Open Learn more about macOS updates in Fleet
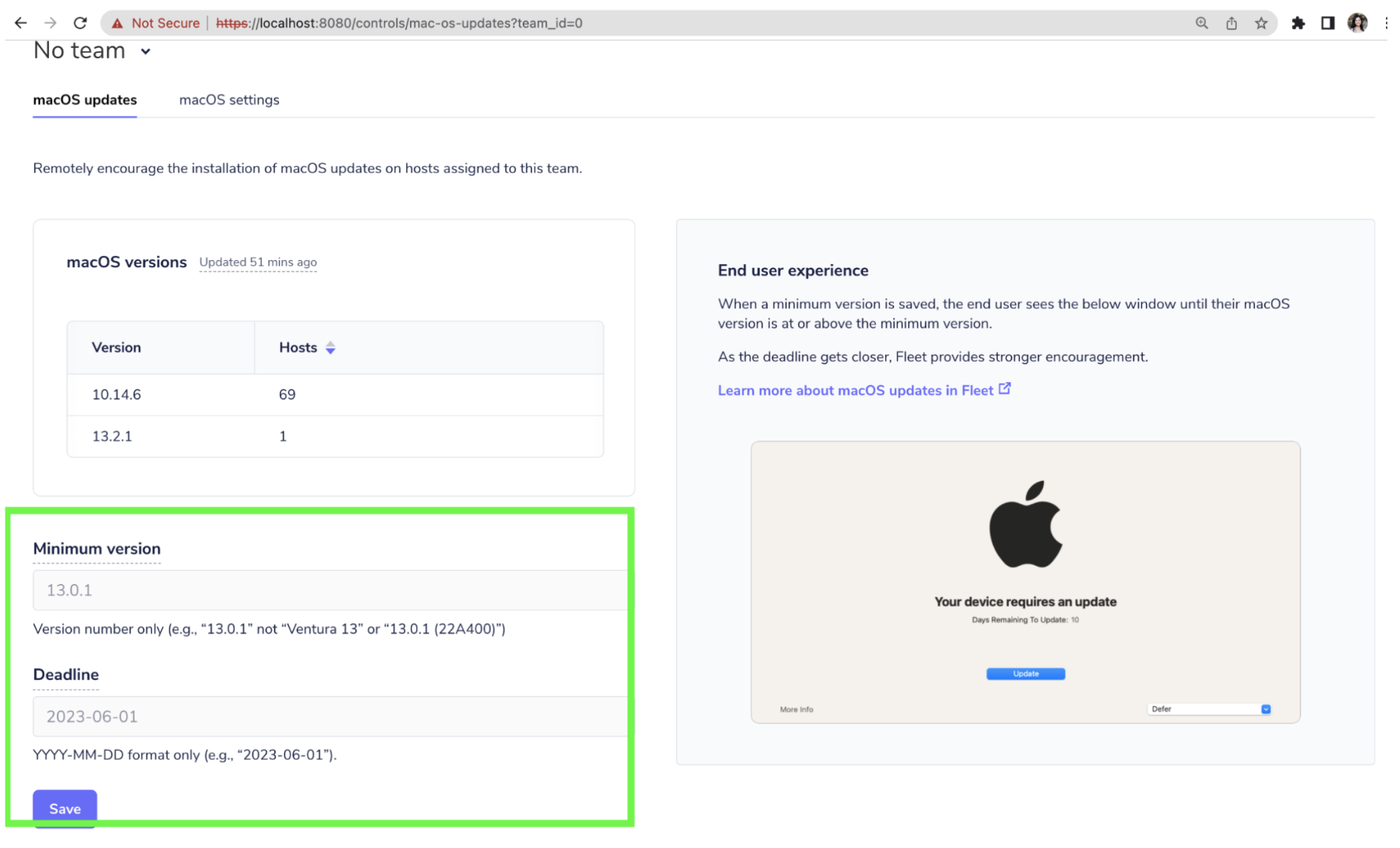The height and width of the screenshot is (848, 1400). [x=855, y=390]
